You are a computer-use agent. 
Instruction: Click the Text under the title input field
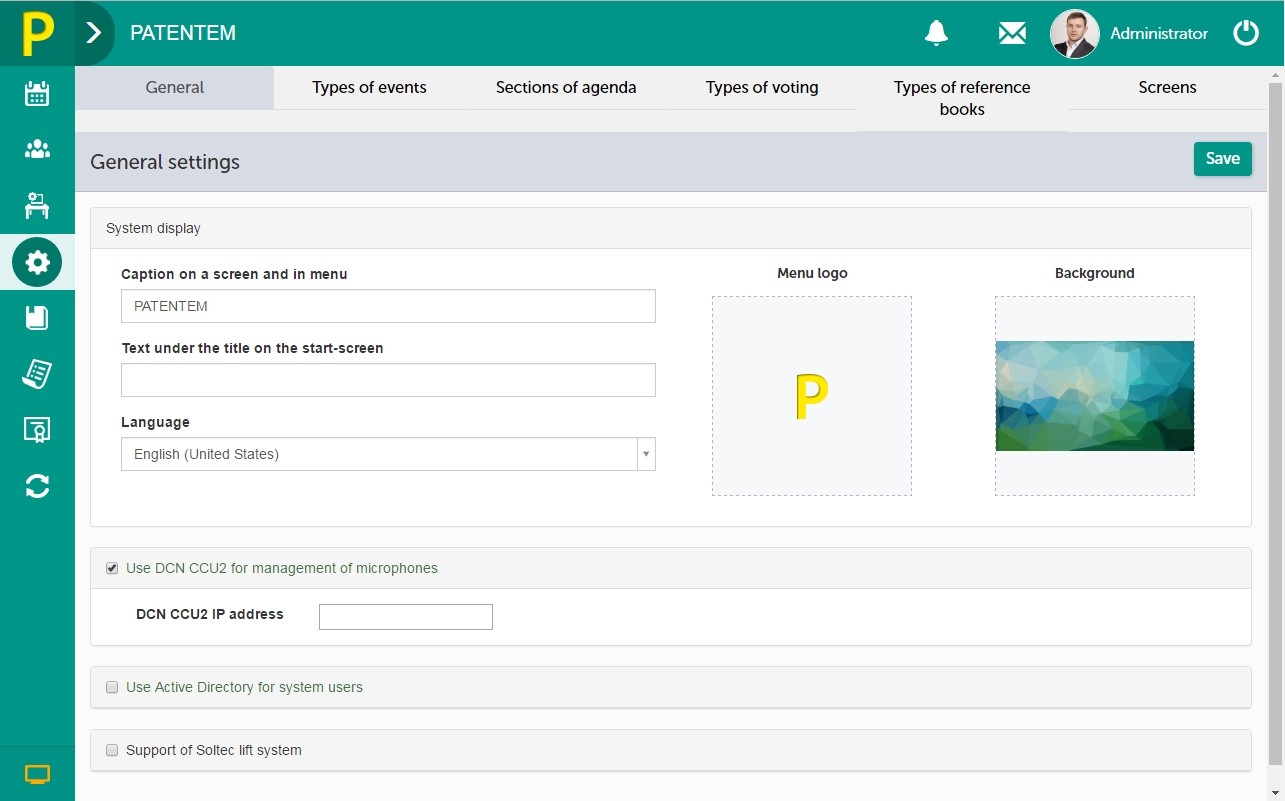(388, 380)
